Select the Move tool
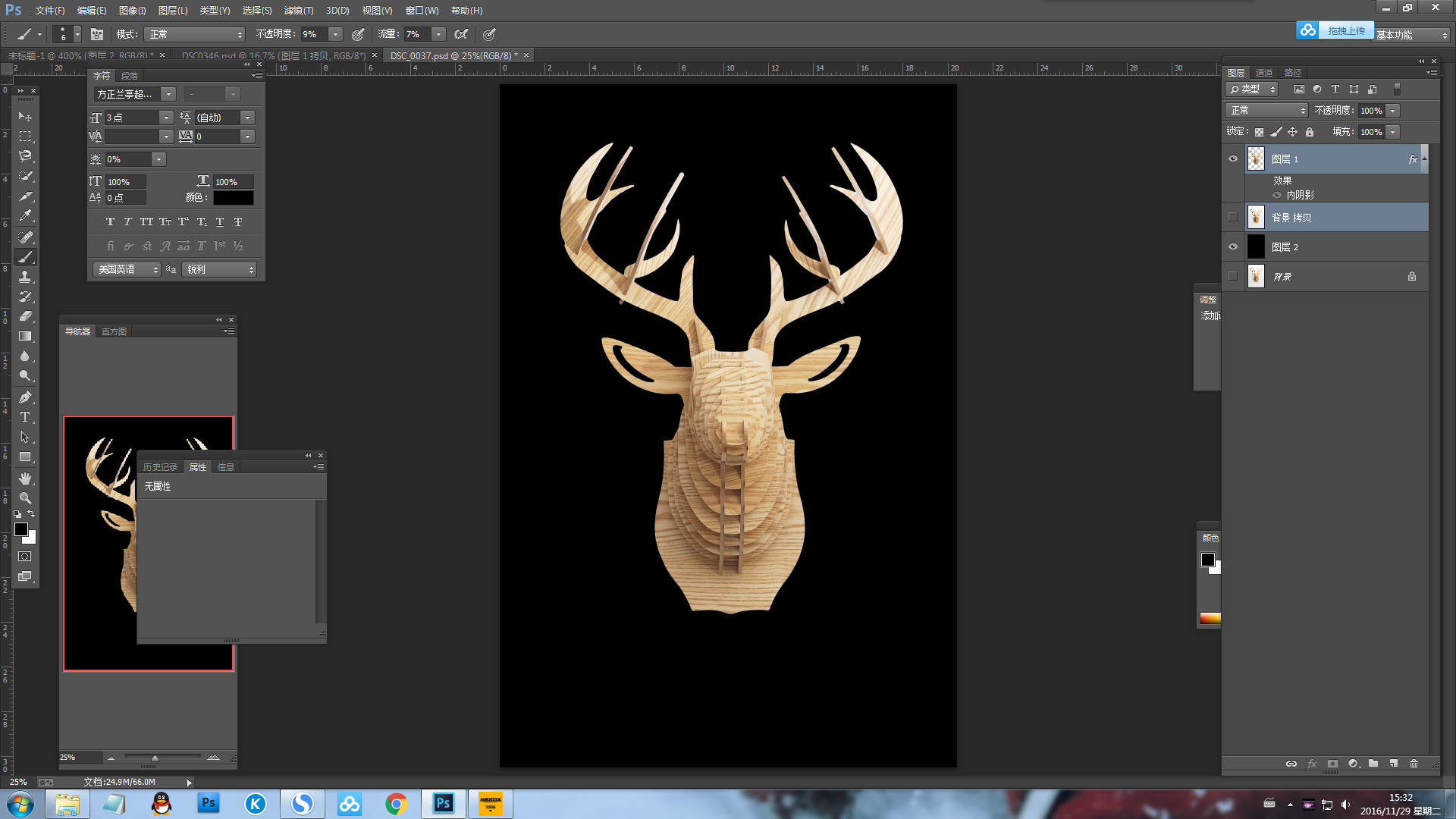Screen dimensions: 1456x819 tap(25, 117)
